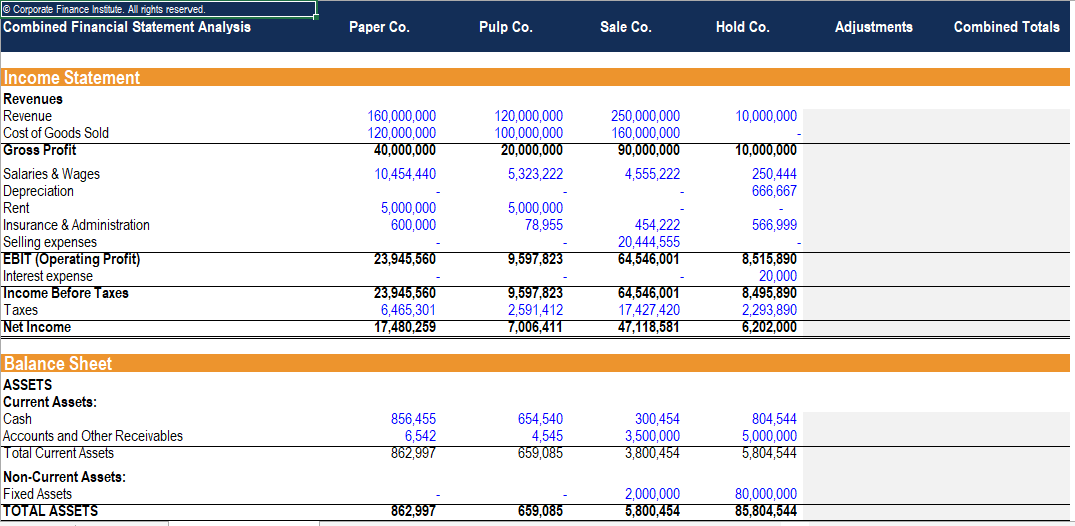Select Hold Co. net income 6,202,000
Screen dimensions: 1075x526
point(770,327)
